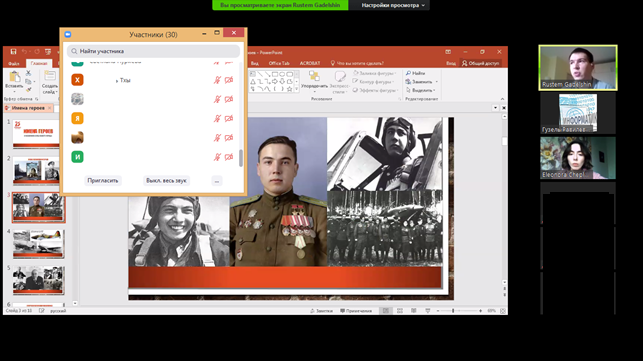The image size is (643, 361).
Task: Switch to Slide Sorter view icon
Action: click(400, 311)
